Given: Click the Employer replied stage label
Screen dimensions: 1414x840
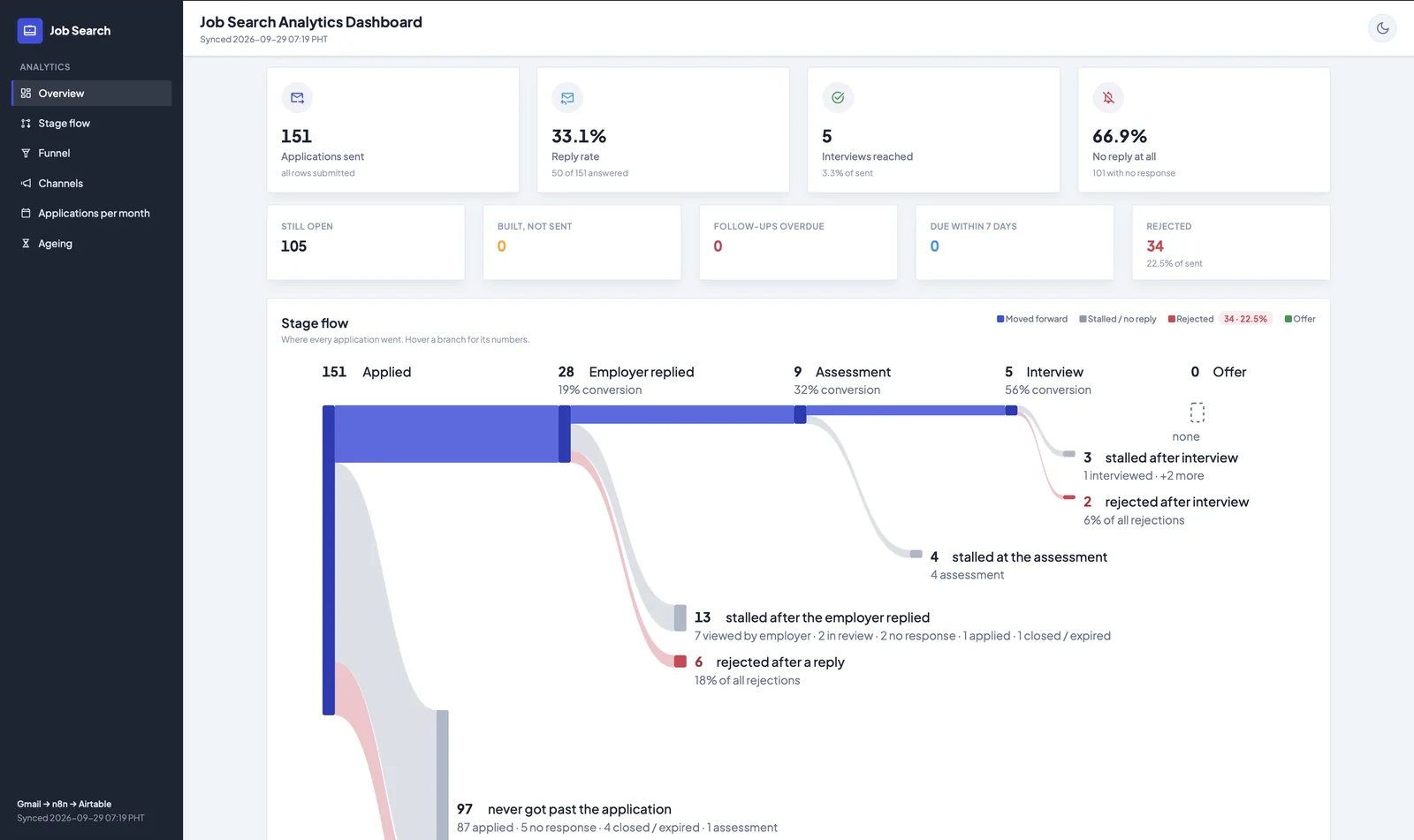Looking at the screenshot, I should [642, 373].
